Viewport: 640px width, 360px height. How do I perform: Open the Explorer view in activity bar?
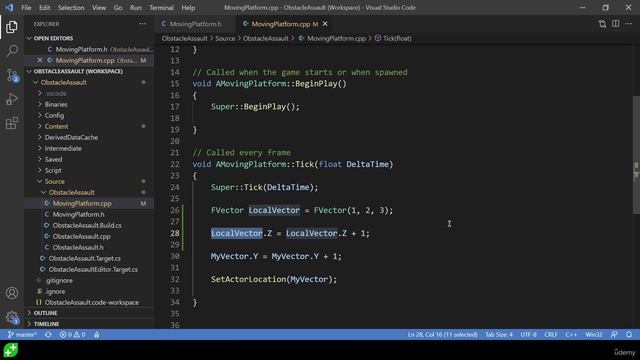[x=12, y=27]
